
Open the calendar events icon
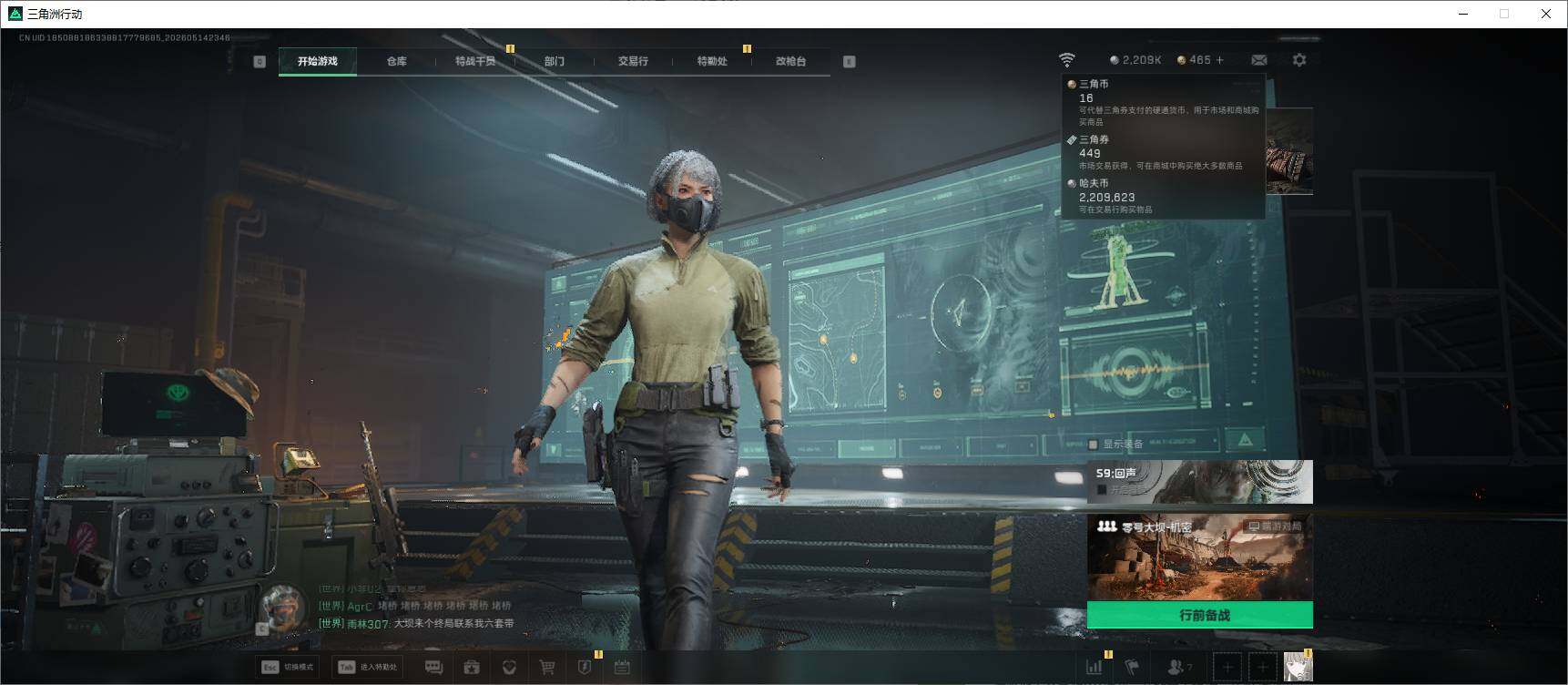[x=622, y=668]
